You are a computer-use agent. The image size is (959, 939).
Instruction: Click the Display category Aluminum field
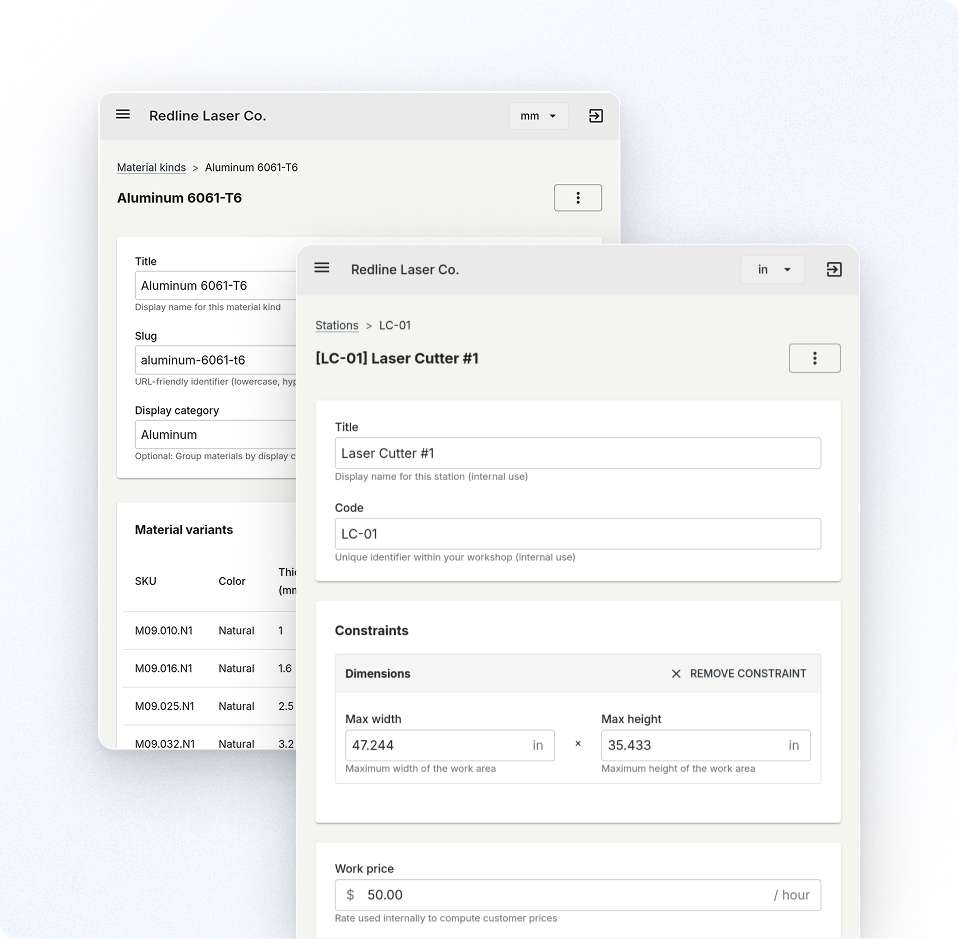click(215, 435)
